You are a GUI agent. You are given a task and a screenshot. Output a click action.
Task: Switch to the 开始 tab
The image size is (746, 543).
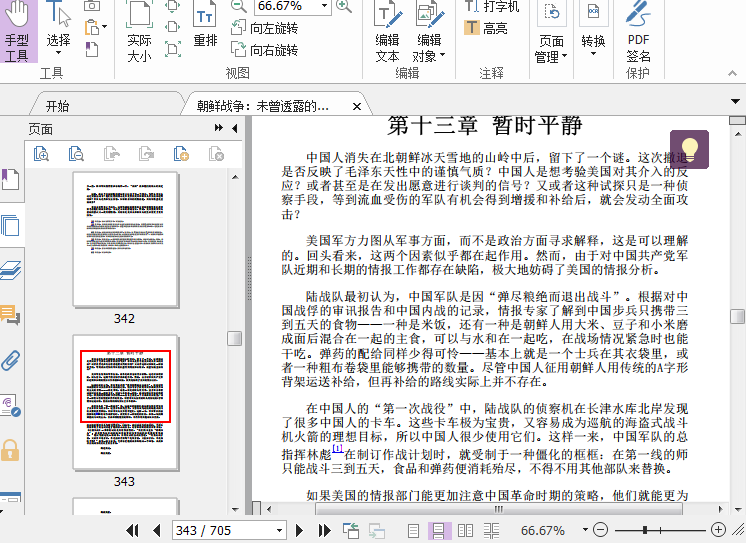pos(58,106)
